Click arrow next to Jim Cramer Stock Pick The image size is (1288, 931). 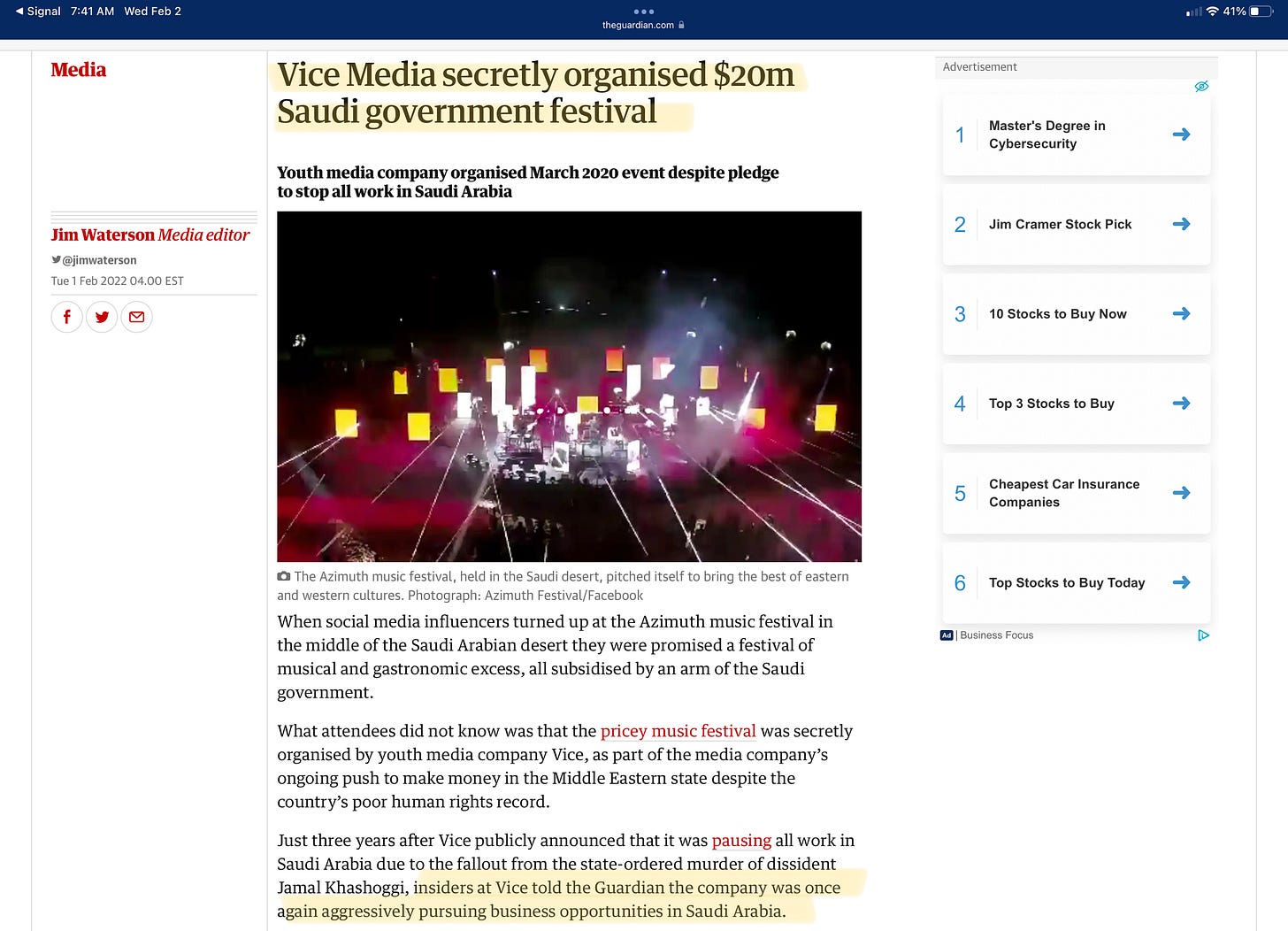point(1181,224)
